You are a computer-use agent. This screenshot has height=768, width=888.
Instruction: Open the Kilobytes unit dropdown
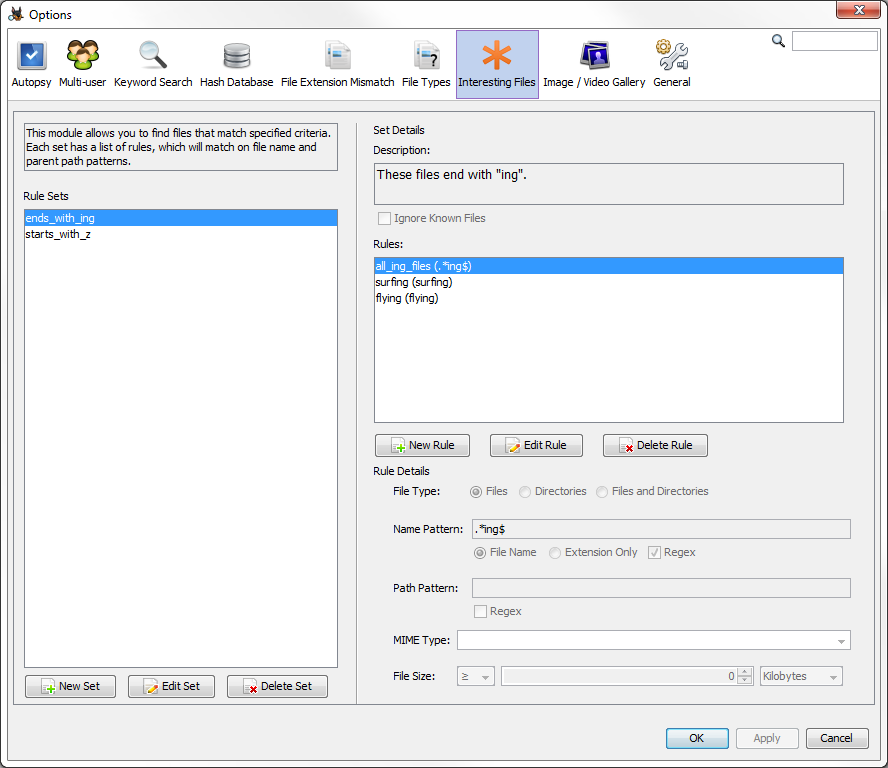tap(801, 676)
